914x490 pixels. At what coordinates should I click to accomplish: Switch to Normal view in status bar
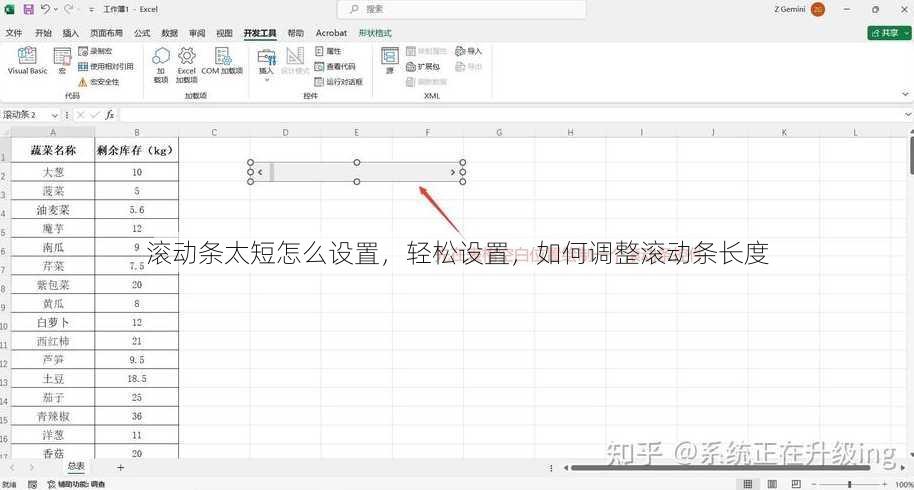747,484
